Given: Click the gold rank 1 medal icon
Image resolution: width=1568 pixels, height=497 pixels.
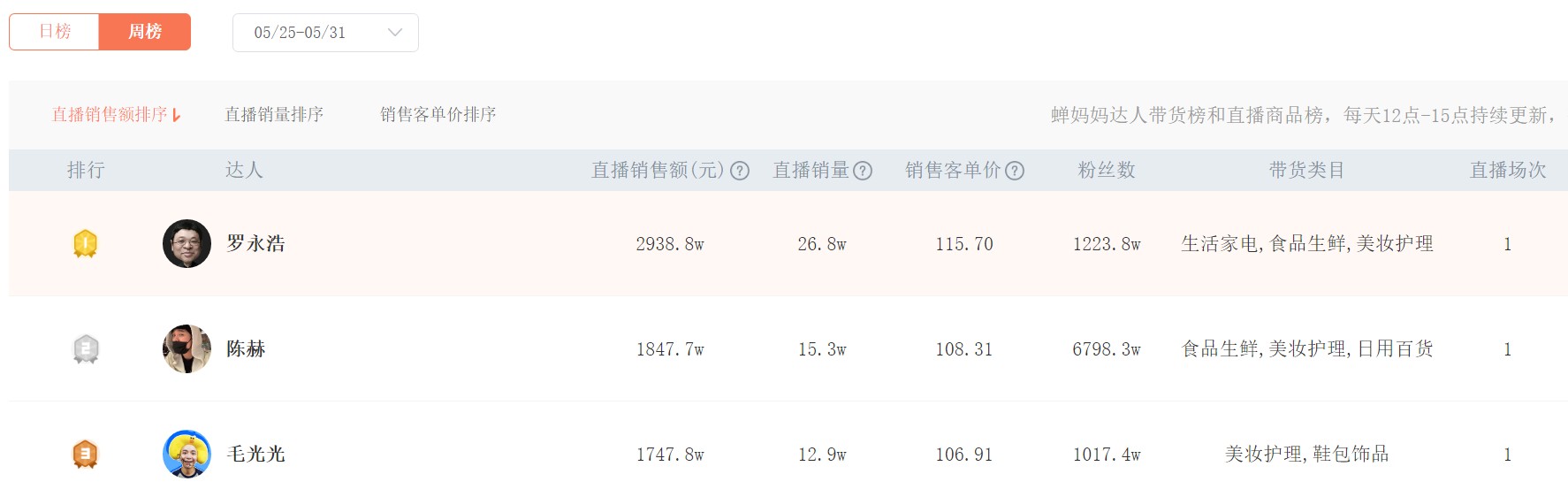Looking at the screenshot, I should coord(85,243).
